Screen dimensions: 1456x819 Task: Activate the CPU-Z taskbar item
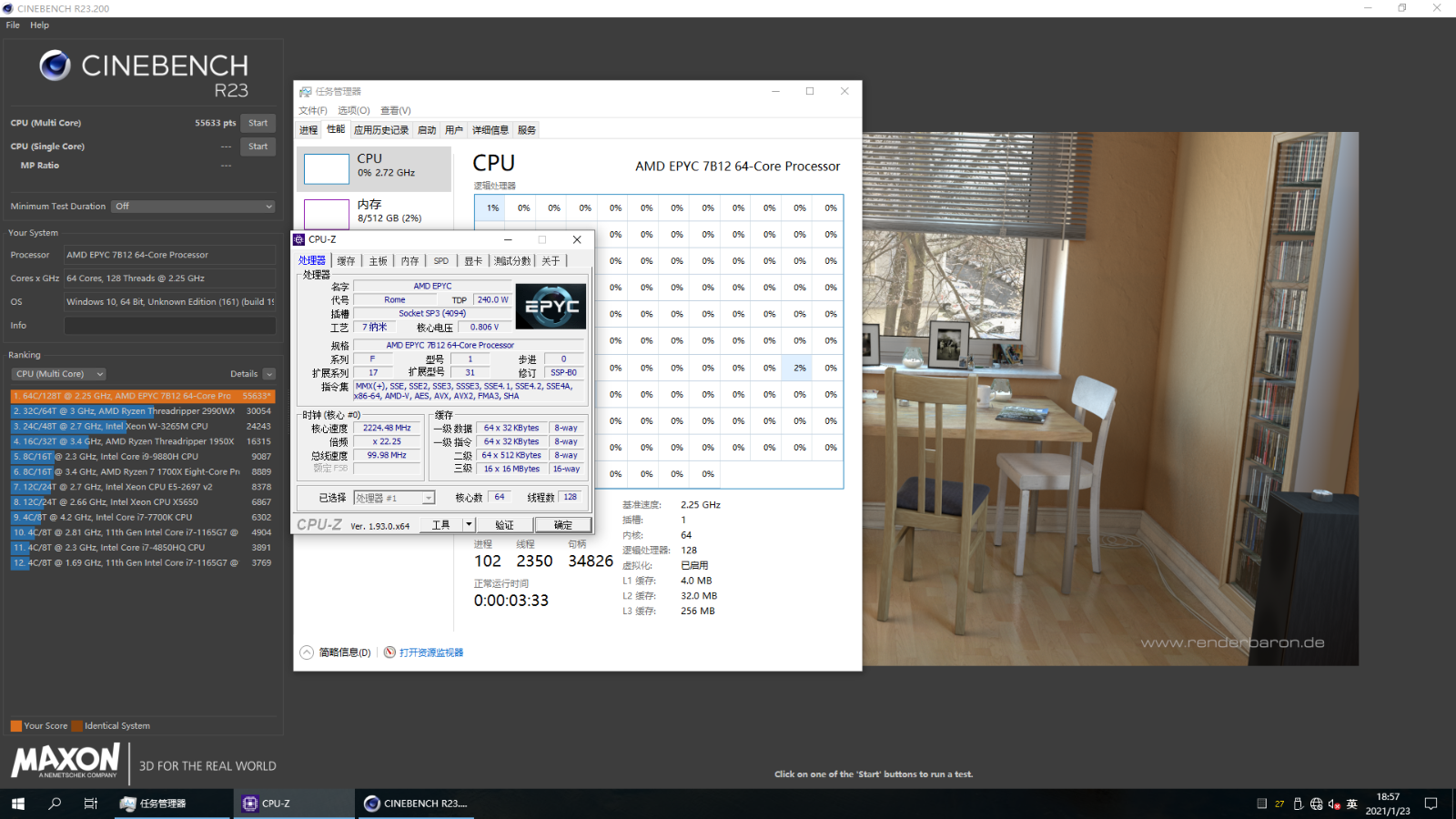tap(293, 804)
